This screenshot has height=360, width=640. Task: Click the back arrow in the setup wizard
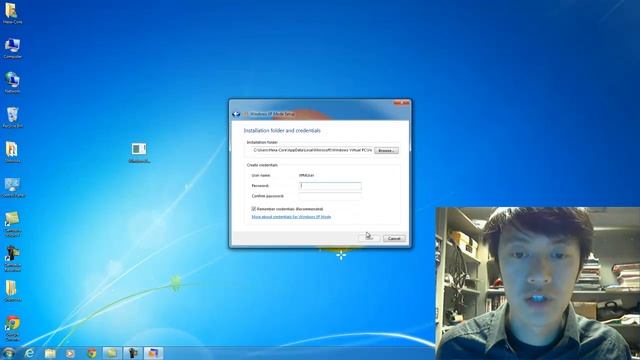[236, 114]
